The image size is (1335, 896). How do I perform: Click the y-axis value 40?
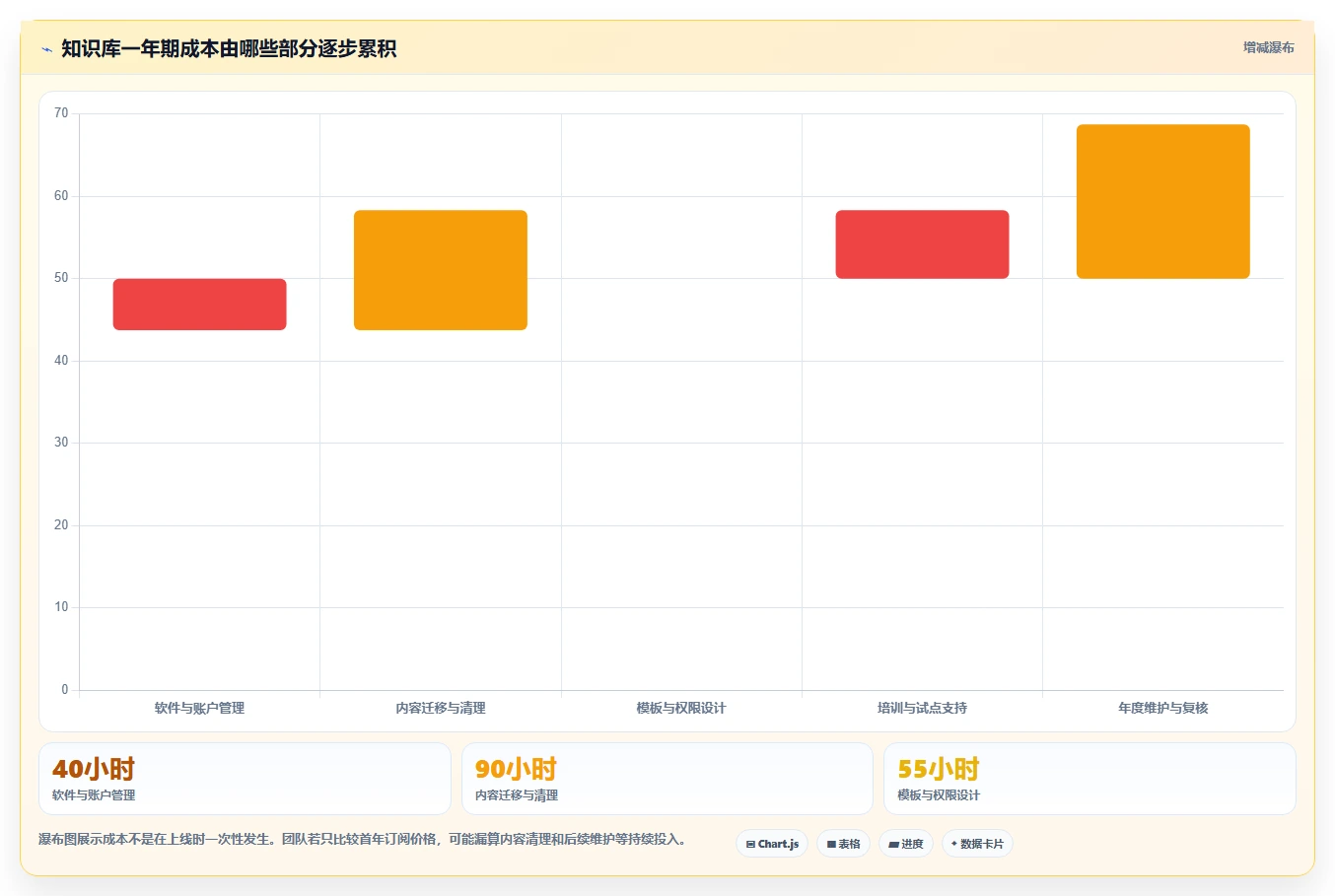61,361
